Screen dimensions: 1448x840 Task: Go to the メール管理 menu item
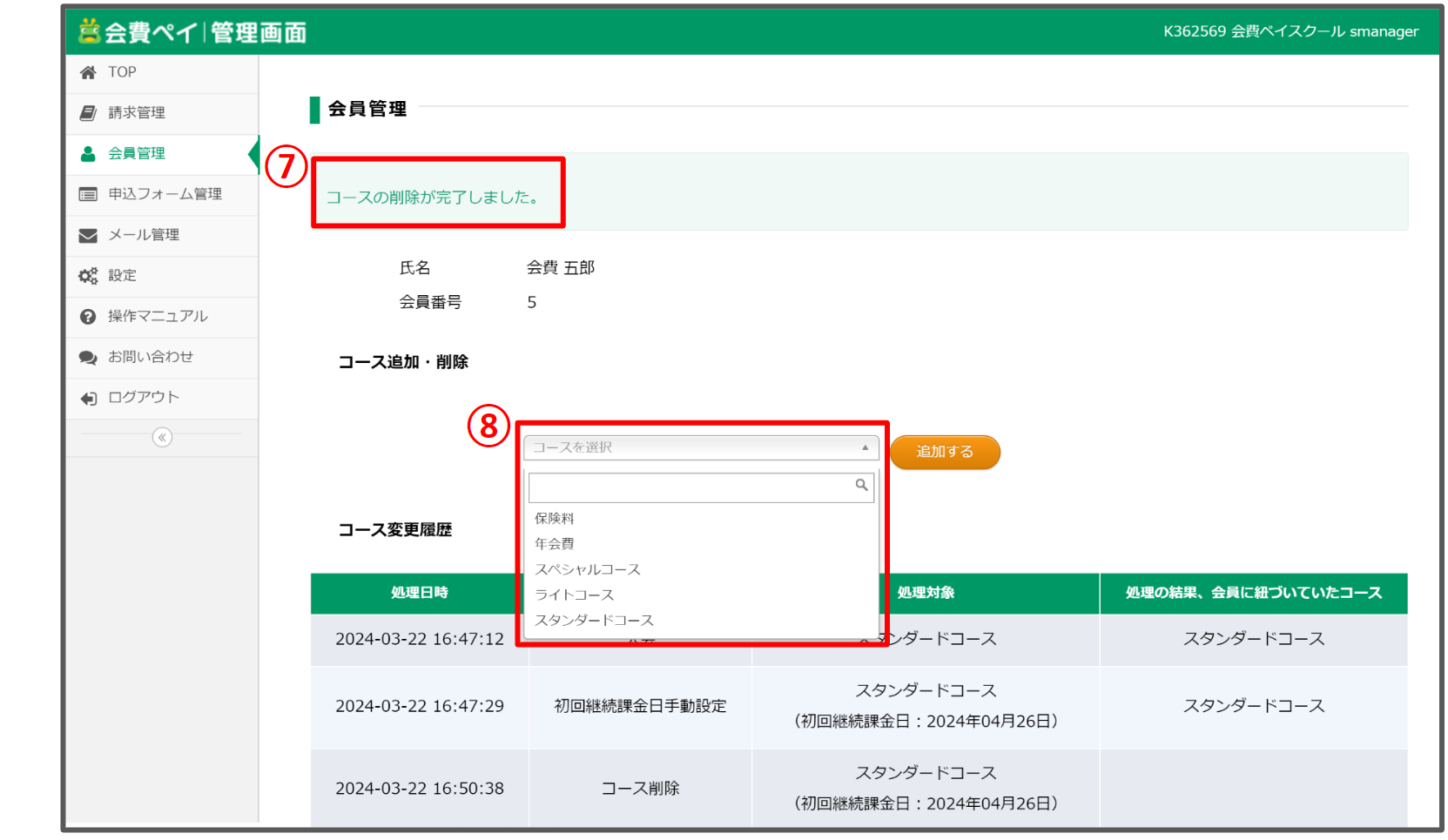click(144, 235)
